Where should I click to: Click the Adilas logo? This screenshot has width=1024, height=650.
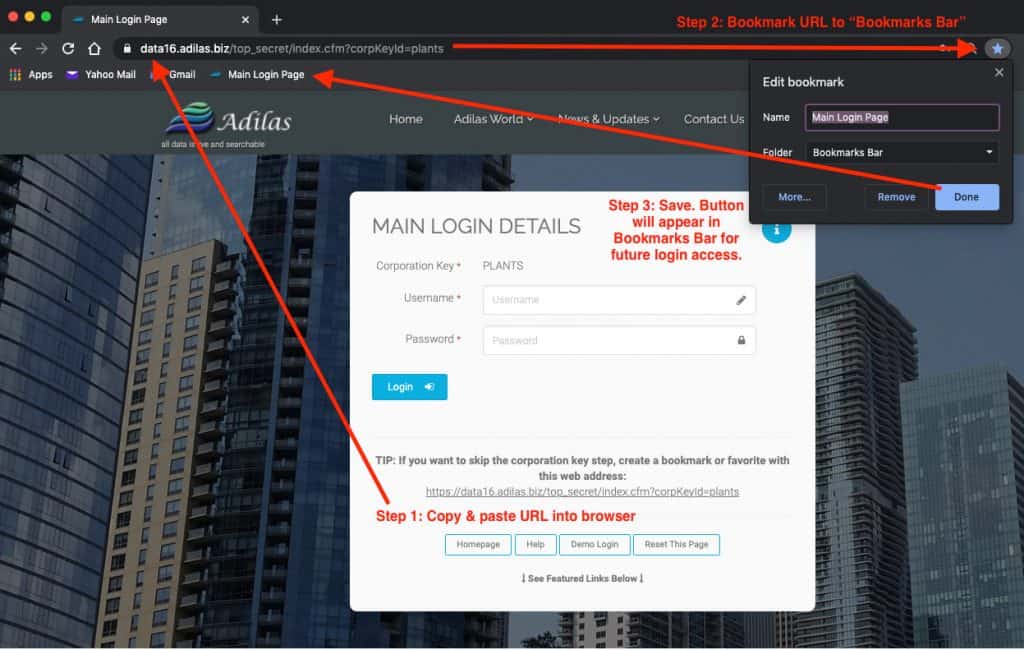[x=228, y=122]
